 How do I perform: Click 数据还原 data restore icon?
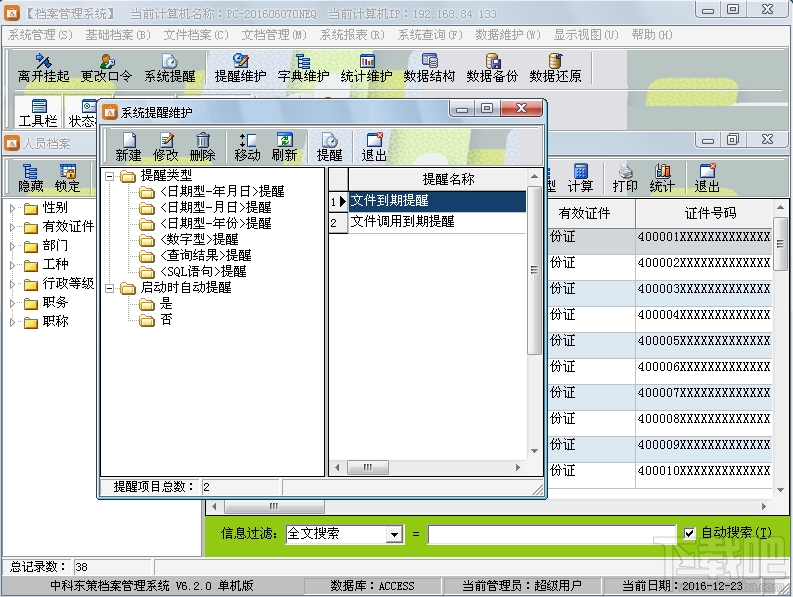tap(555, 68)
